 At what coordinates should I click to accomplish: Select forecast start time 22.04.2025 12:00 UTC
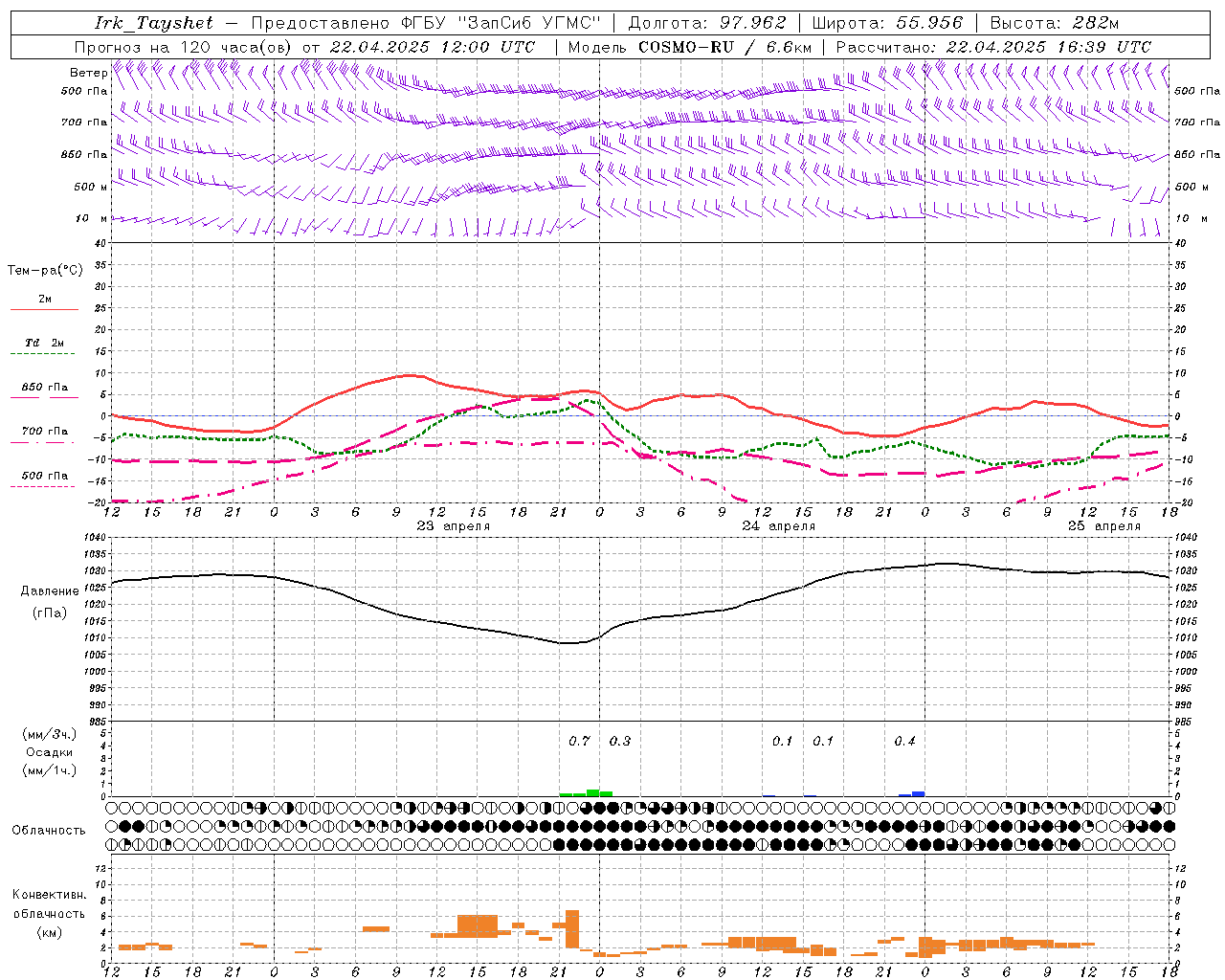tap(433, 47)
